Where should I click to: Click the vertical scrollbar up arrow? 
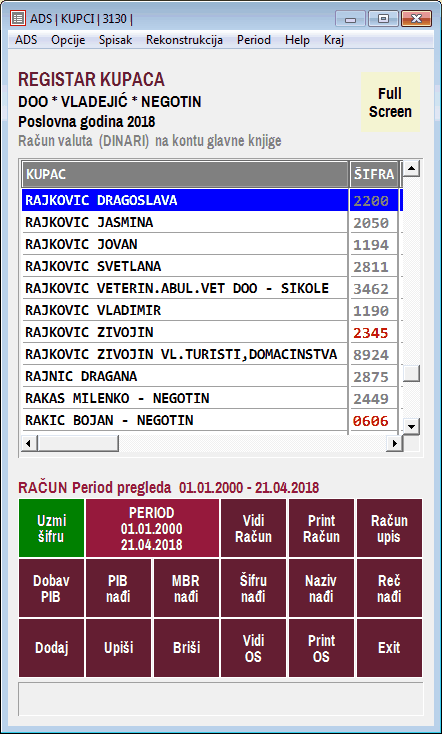[x=411, y=168]
